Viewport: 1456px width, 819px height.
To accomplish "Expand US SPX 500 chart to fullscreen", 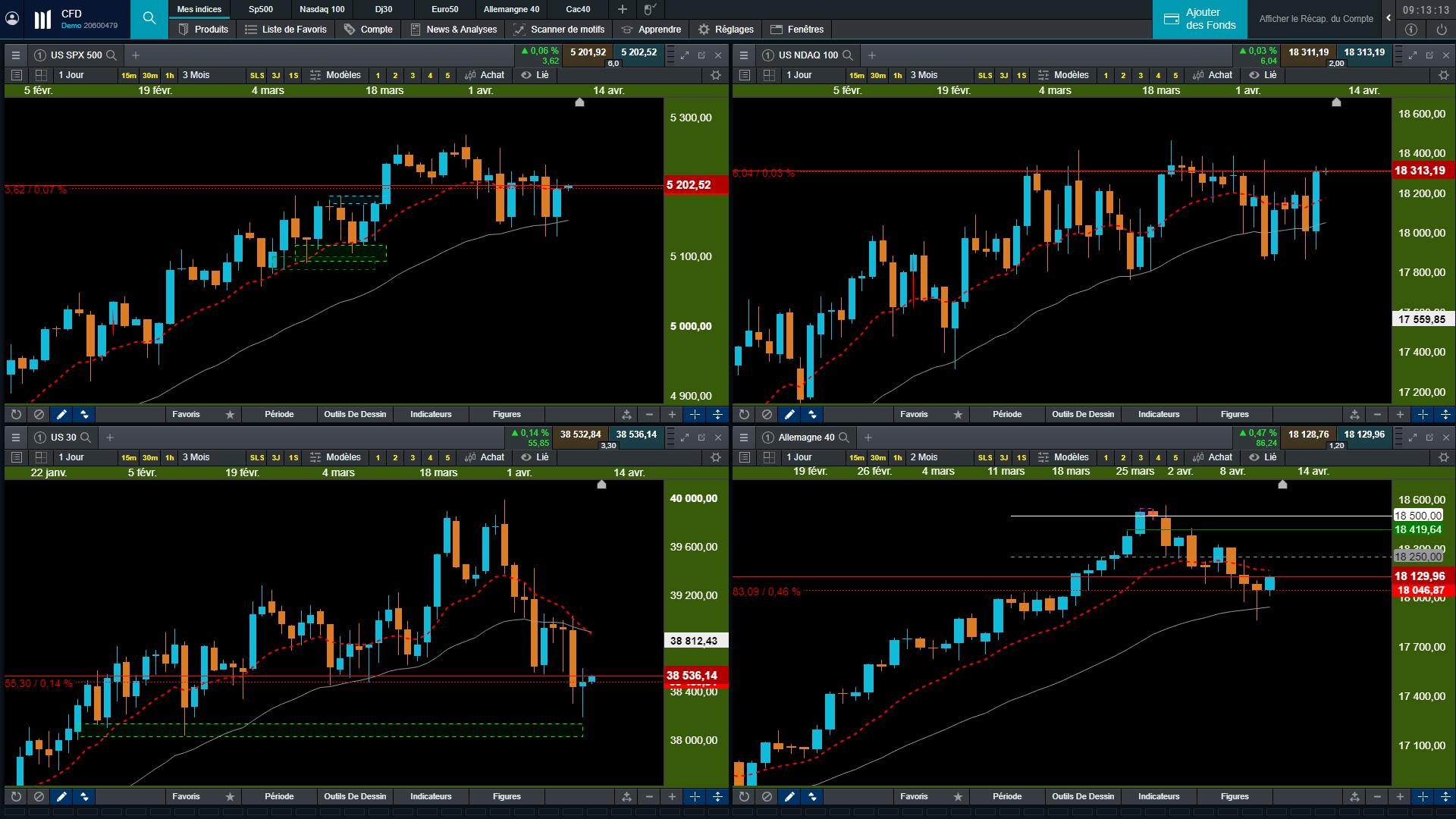I will [x=685, y=55].
